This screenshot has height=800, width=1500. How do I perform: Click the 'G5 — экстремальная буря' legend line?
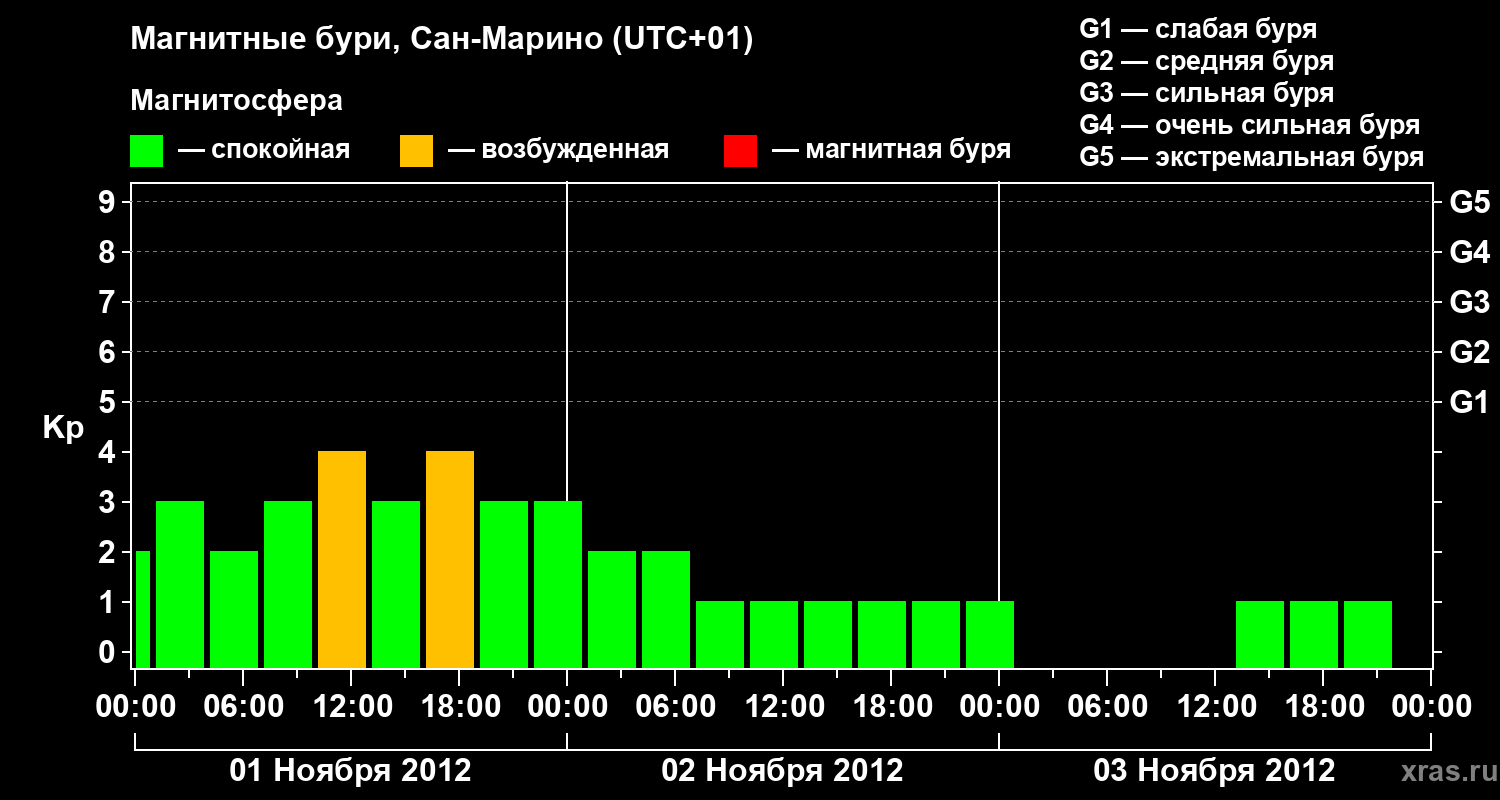pos(1252,157)
